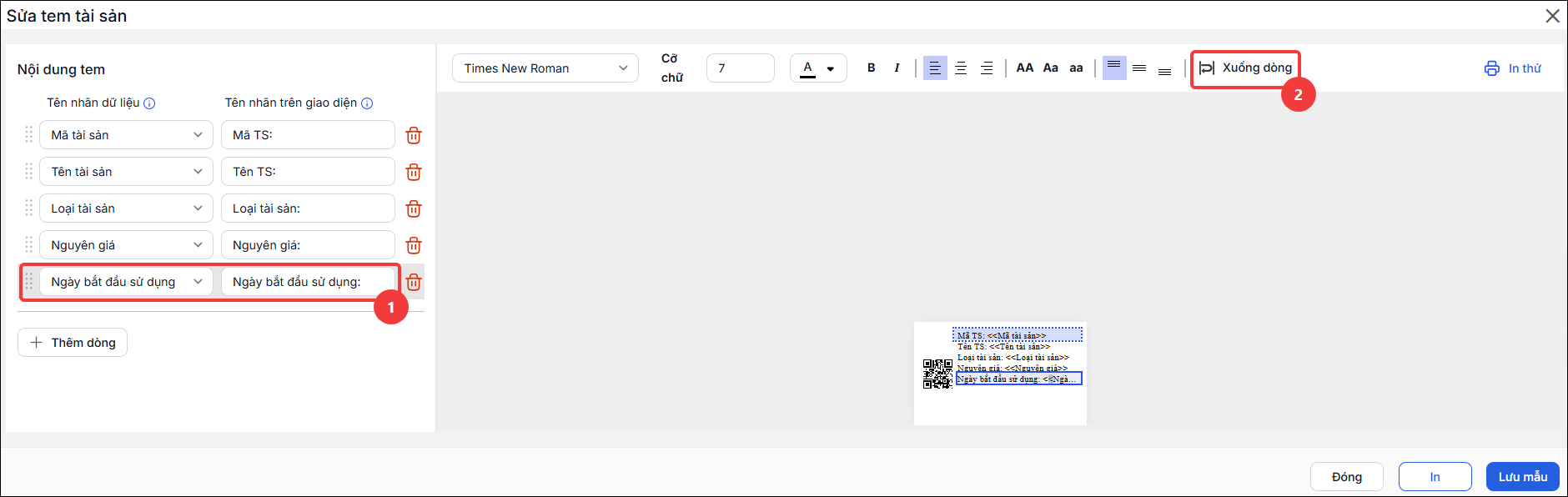Show info for Tên nhãn trên giao diện

click(x=367, y=103)
